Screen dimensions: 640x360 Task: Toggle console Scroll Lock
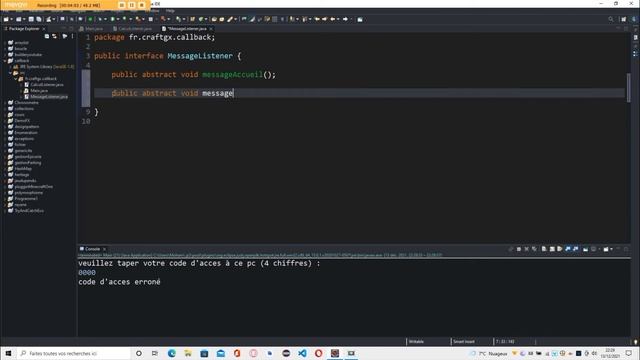pyautogui.click(x=552, y=249)
